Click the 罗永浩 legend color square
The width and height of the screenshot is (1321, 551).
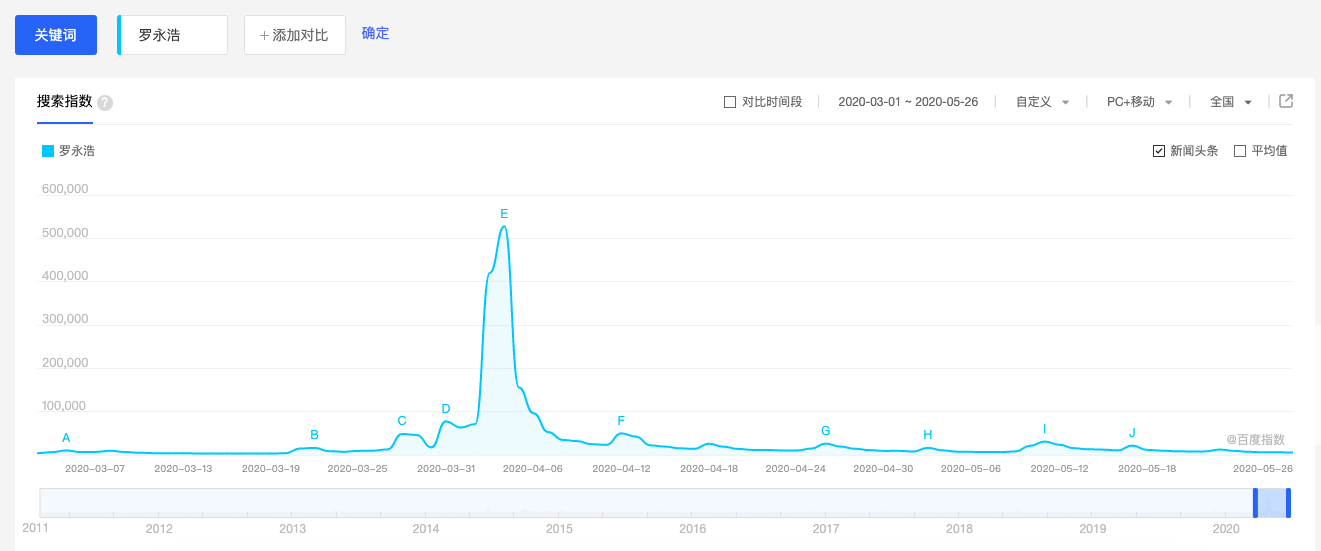click(48, 151)
